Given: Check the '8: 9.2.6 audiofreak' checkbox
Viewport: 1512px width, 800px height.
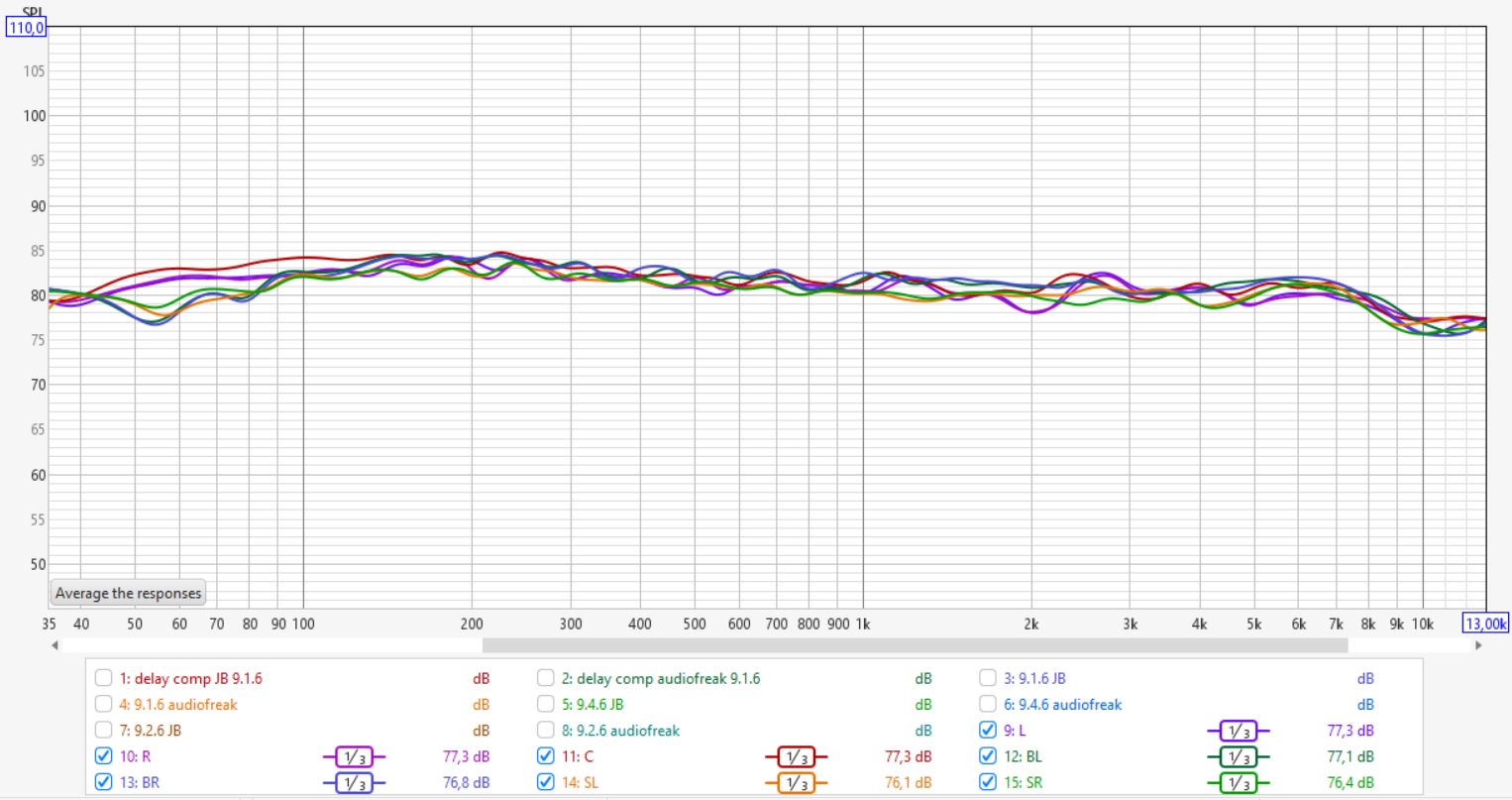Looking at the screenshot, I should [x=545, y=730].
